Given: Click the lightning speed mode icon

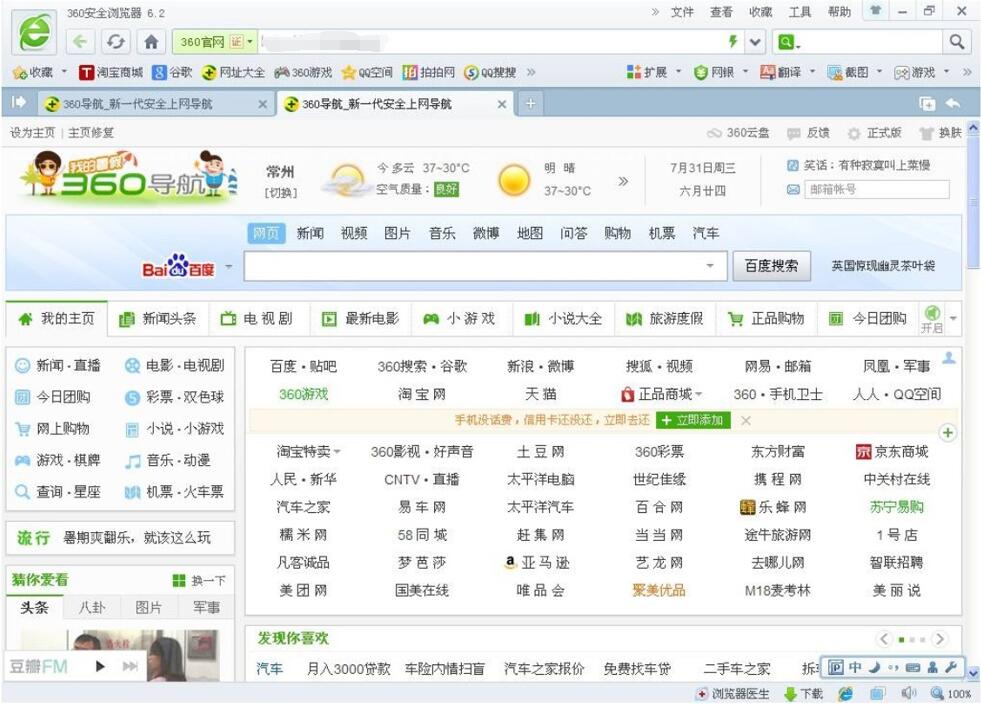Looking at the screenshot, I should point(733,41).
